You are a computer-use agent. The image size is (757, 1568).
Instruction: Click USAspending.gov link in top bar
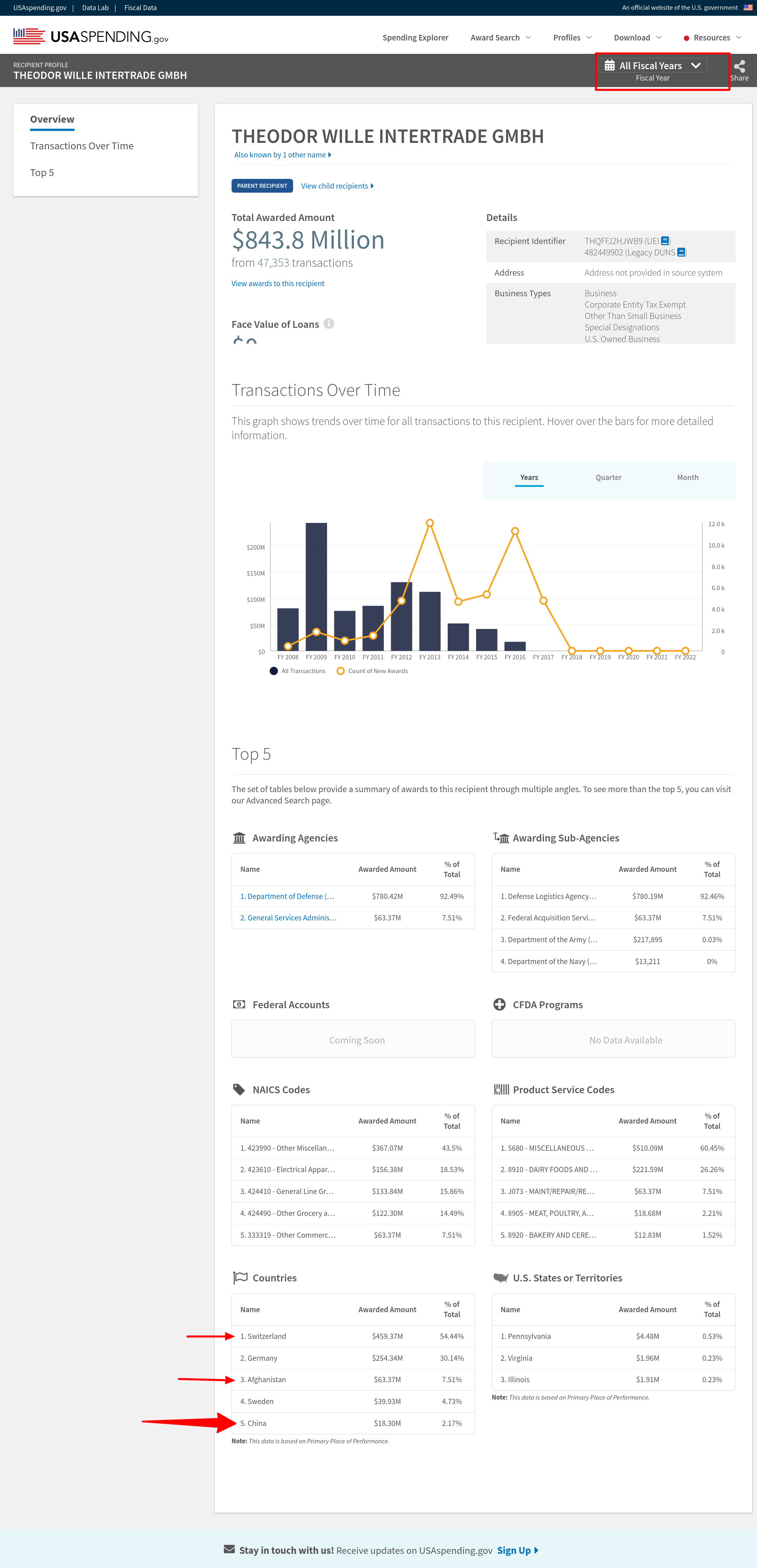[x=40, y=8]
